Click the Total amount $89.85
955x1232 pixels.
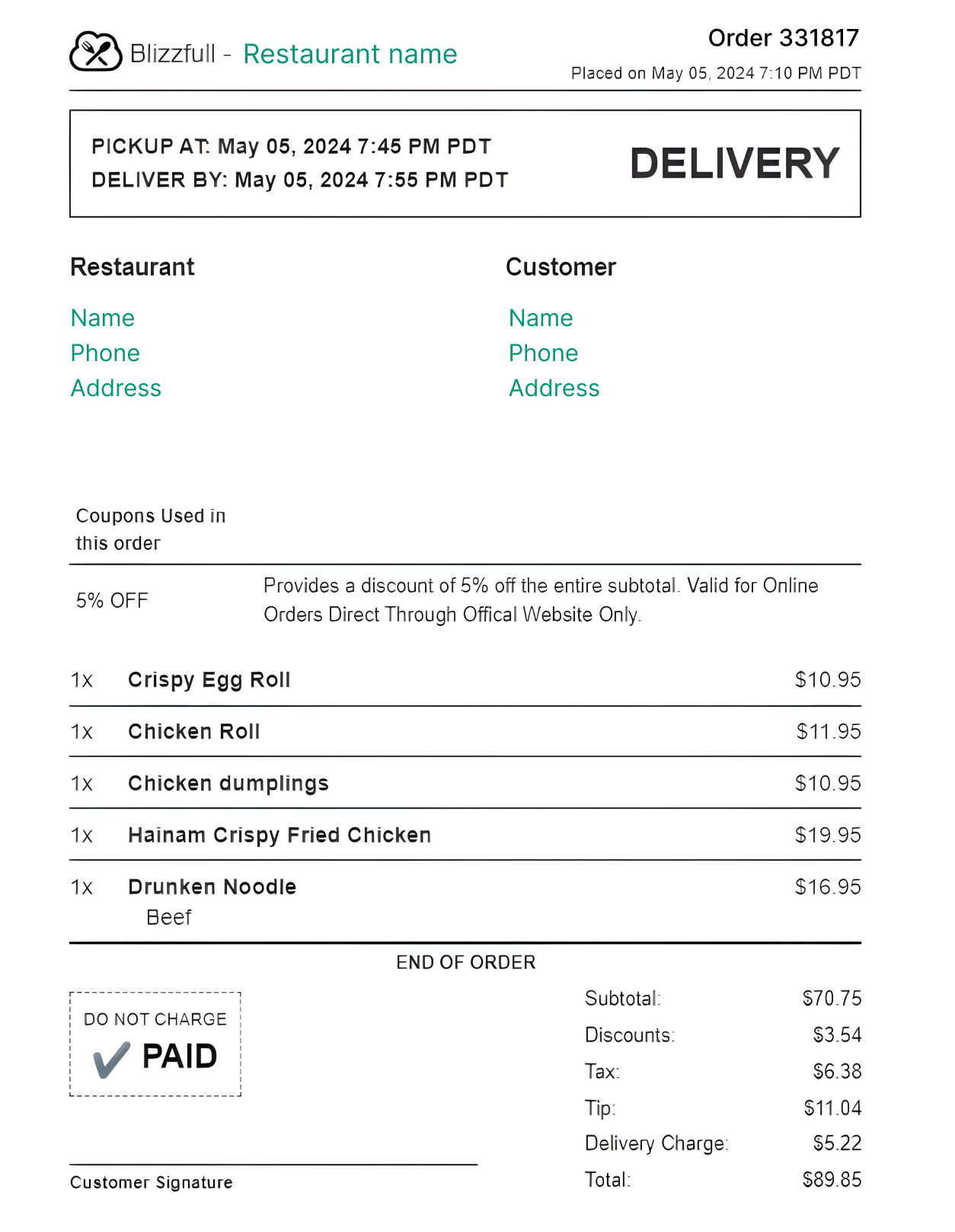832,1179
